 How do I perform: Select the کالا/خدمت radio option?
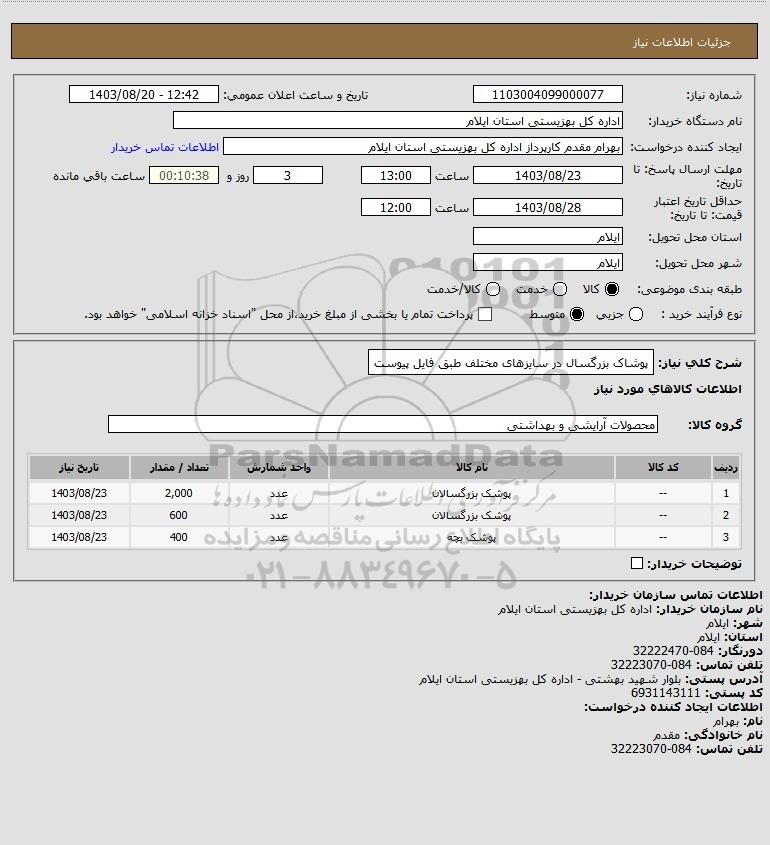[492, 289]
